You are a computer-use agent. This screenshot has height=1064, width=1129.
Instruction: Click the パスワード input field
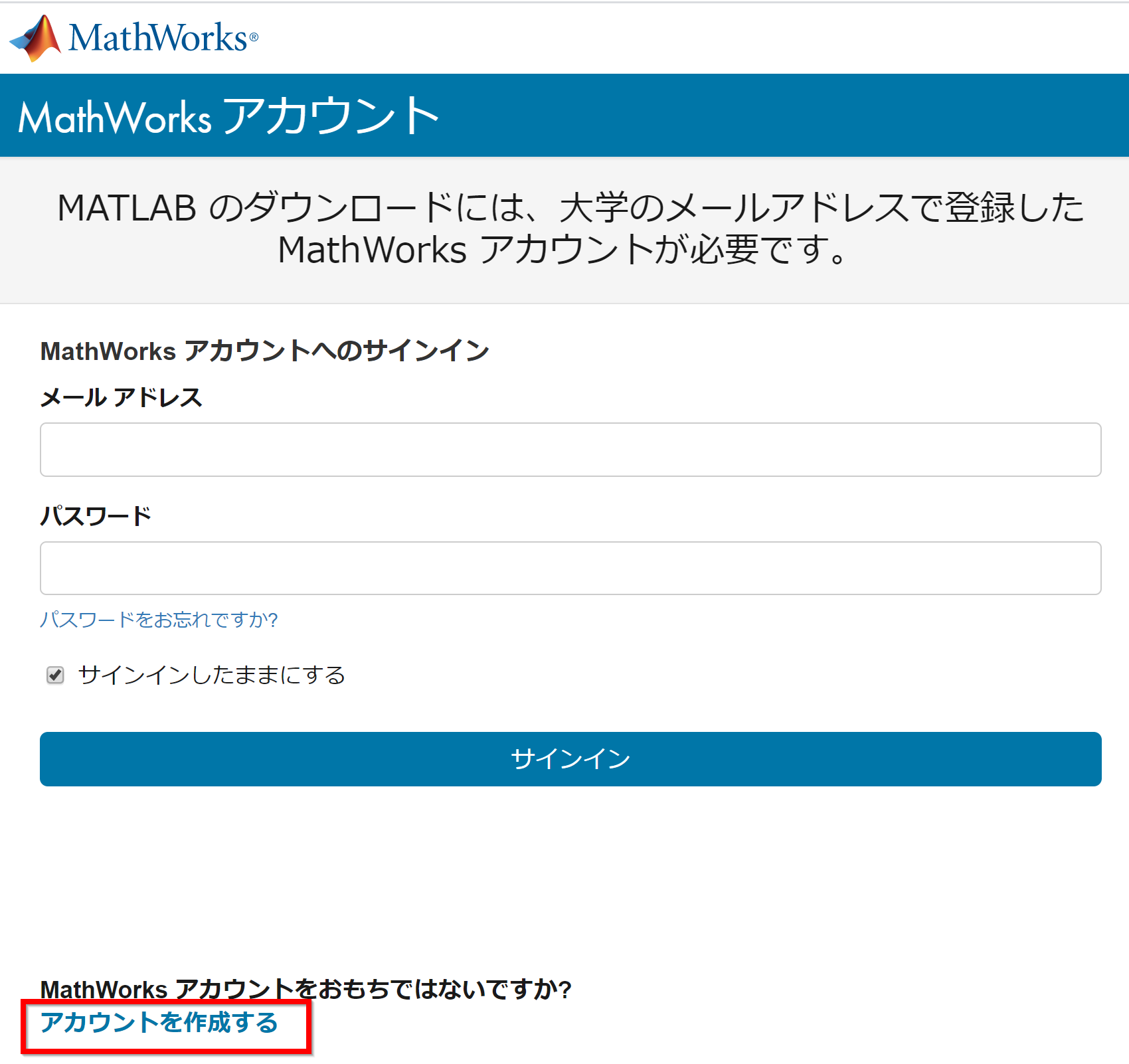570,569
